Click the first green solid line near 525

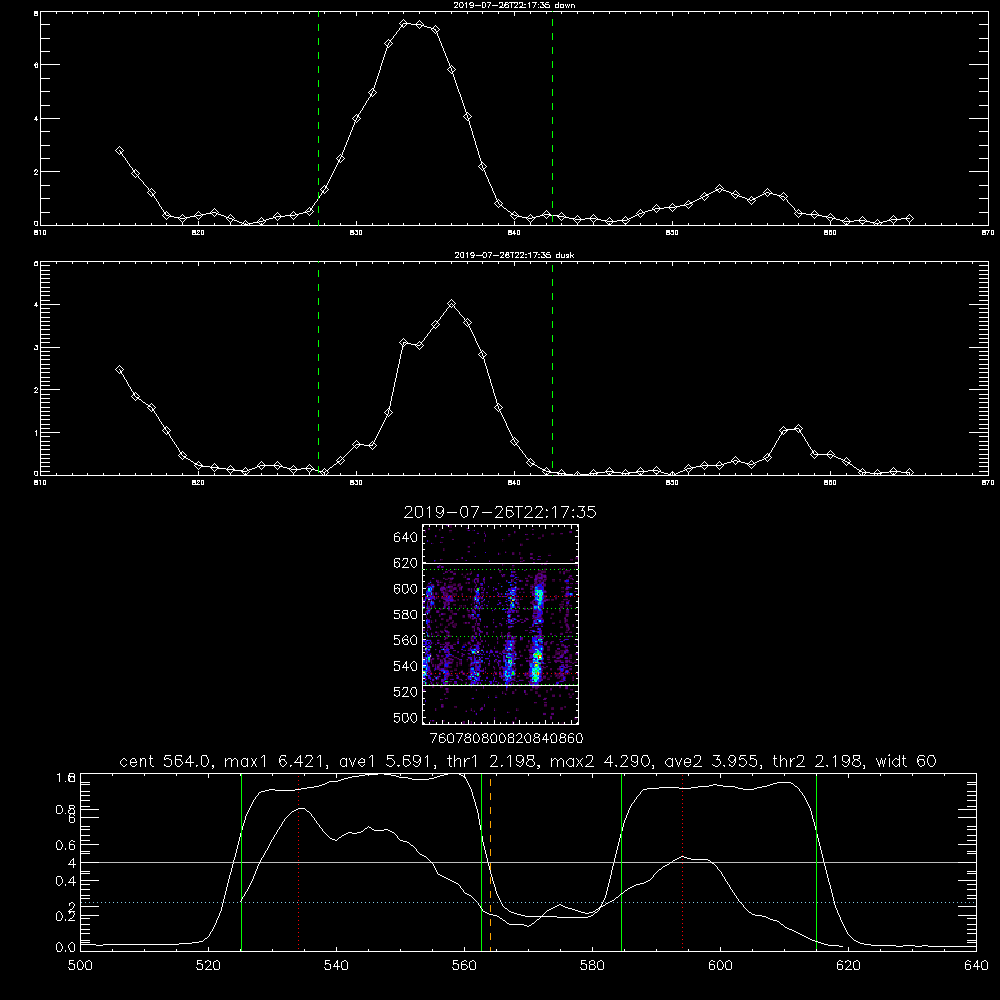pos(241,862)
